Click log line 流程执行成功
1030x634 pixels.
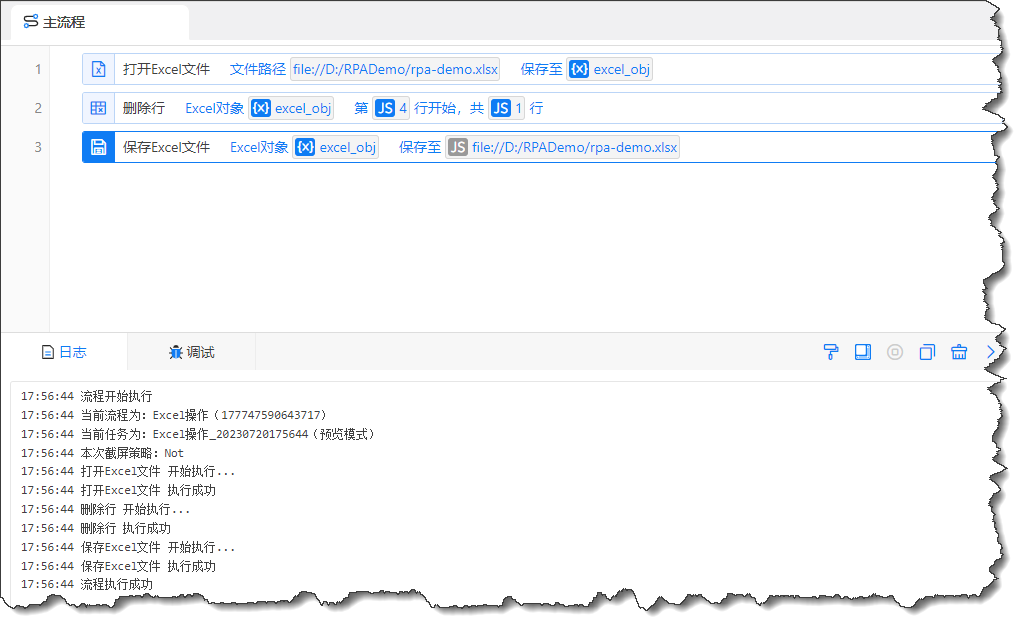pyautogui.click(x=86, y=584)
